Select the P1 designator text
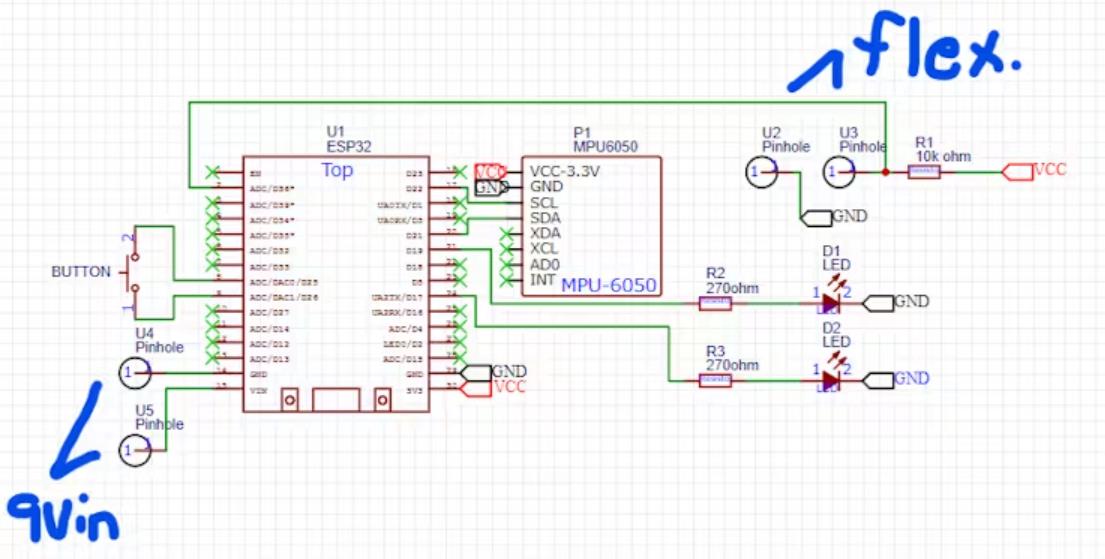The image size is (1105, 559). [x=582, y=132]
